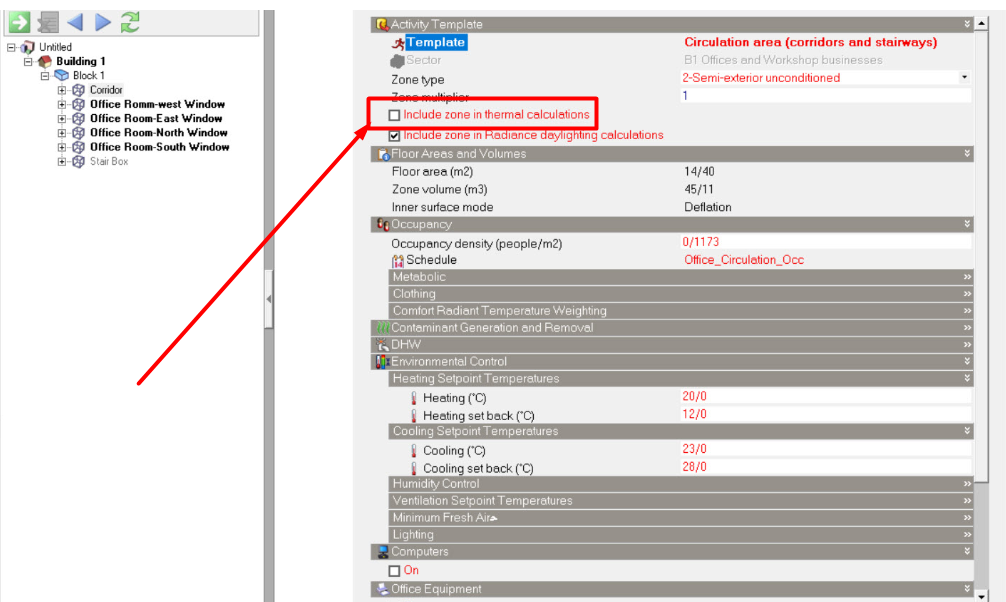Expand the Metabolic section
This screenshot has width=1006, height=602.
[967, 277]
